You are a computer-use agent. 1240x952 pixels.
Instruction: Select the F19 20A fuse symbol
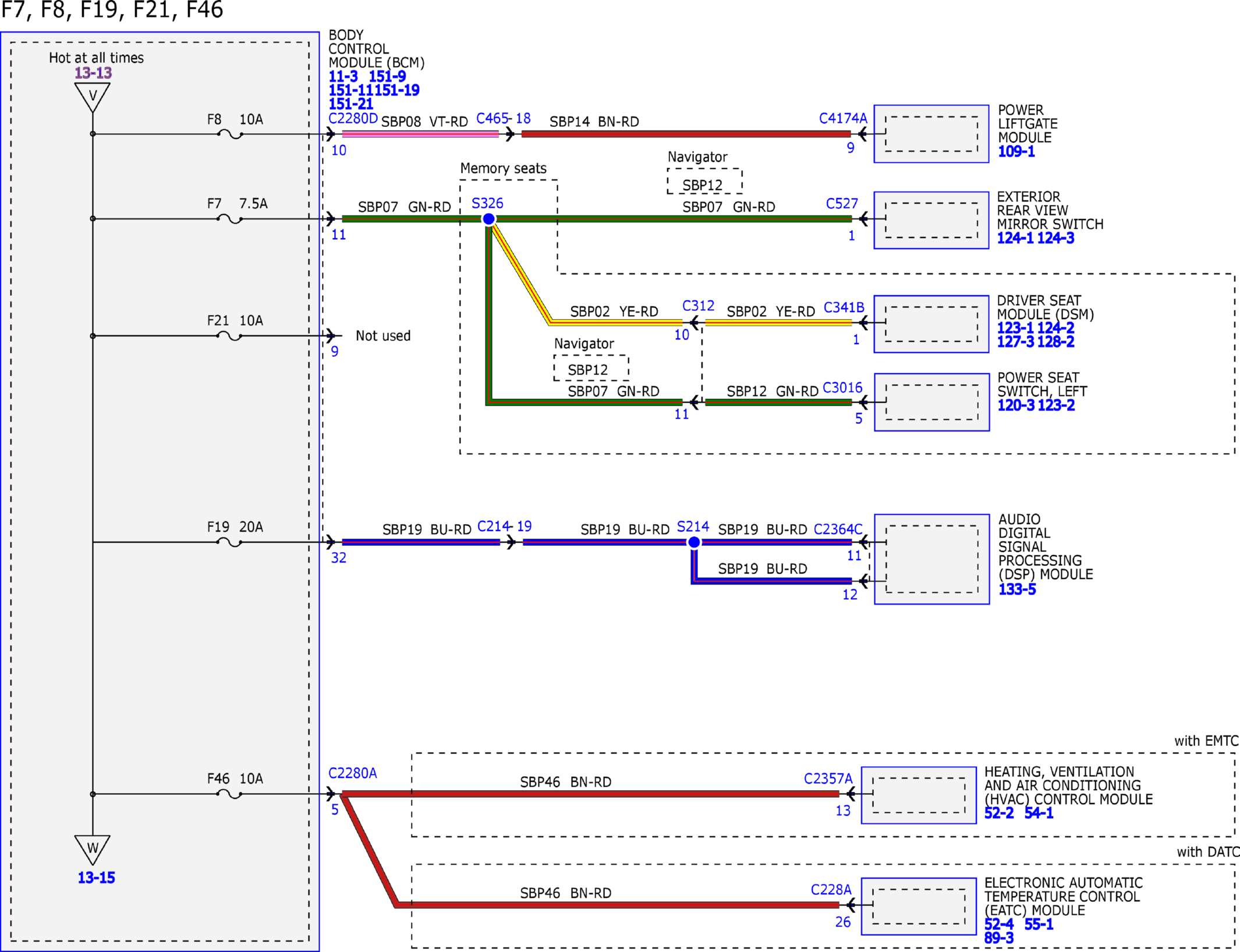point(230,543)
